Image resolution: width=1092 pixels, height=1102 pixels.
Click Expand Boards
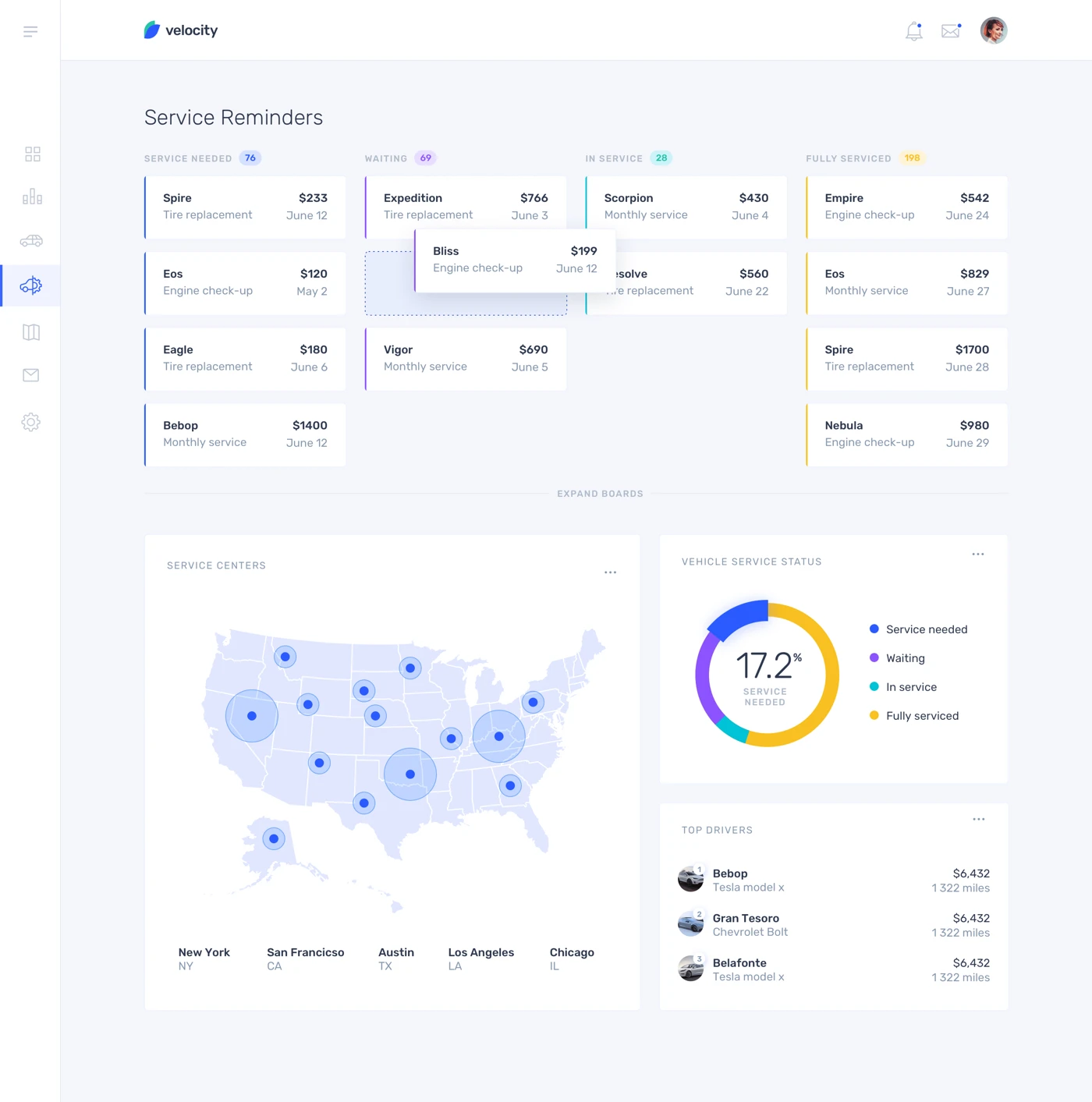point(601,493)
